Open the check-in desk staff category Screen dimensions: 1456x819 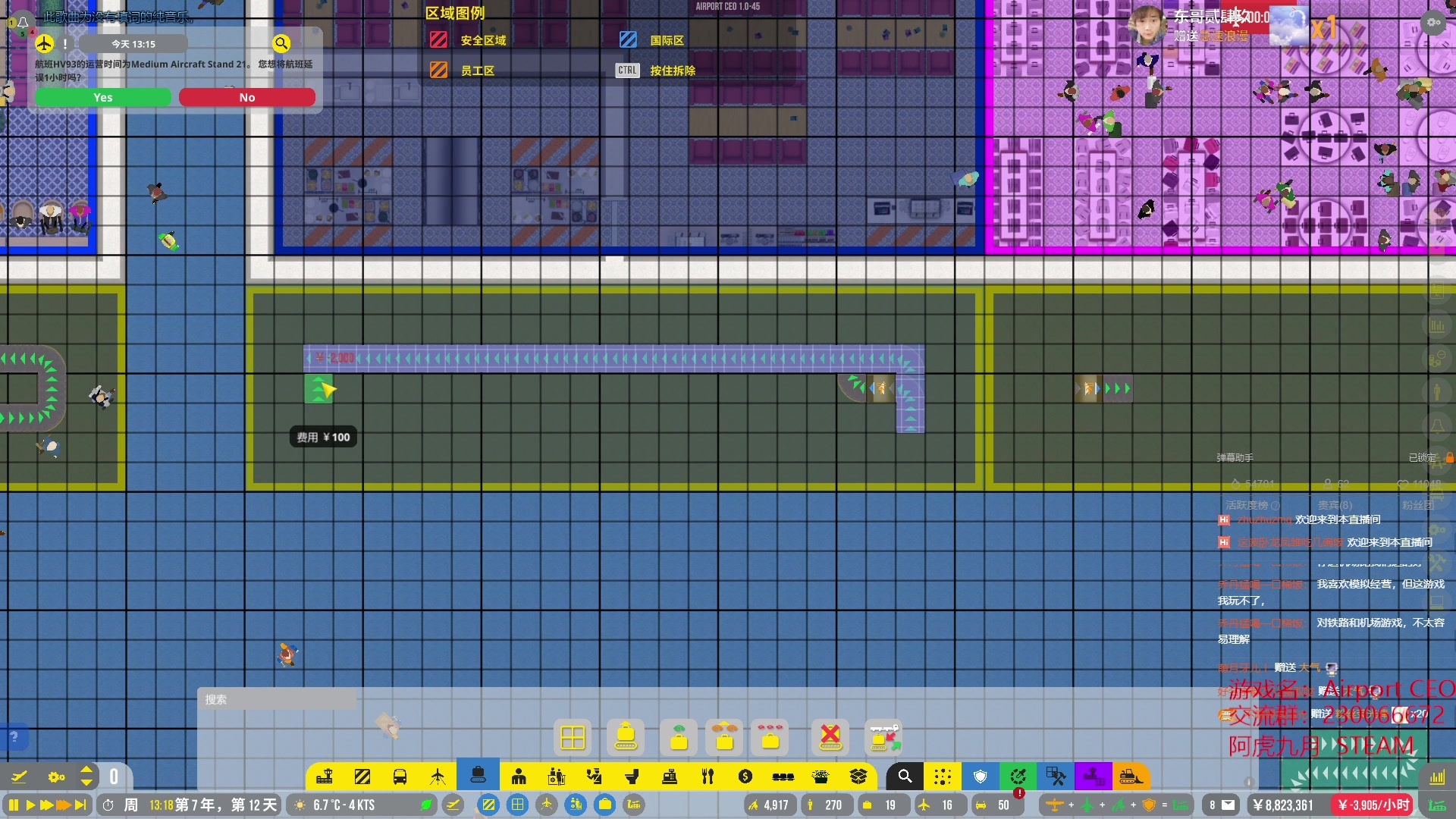[x=519, y=776]
